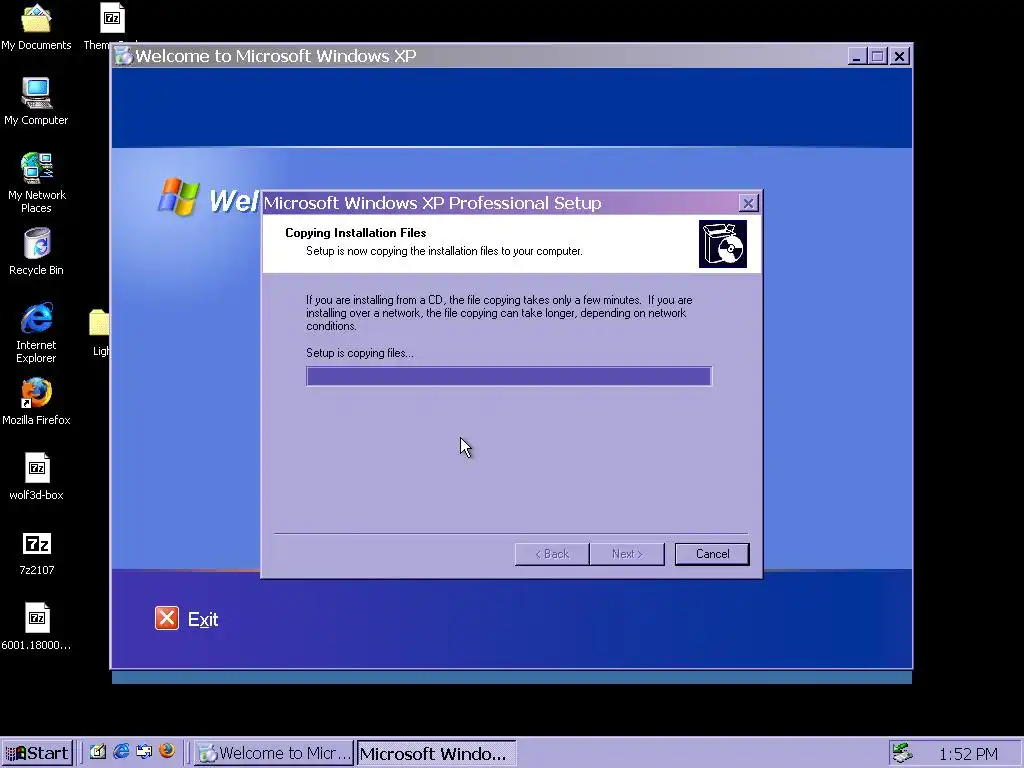Click the Windows XP flag logo
Viewport: 1024px width, 768px height.
point(178,196)
